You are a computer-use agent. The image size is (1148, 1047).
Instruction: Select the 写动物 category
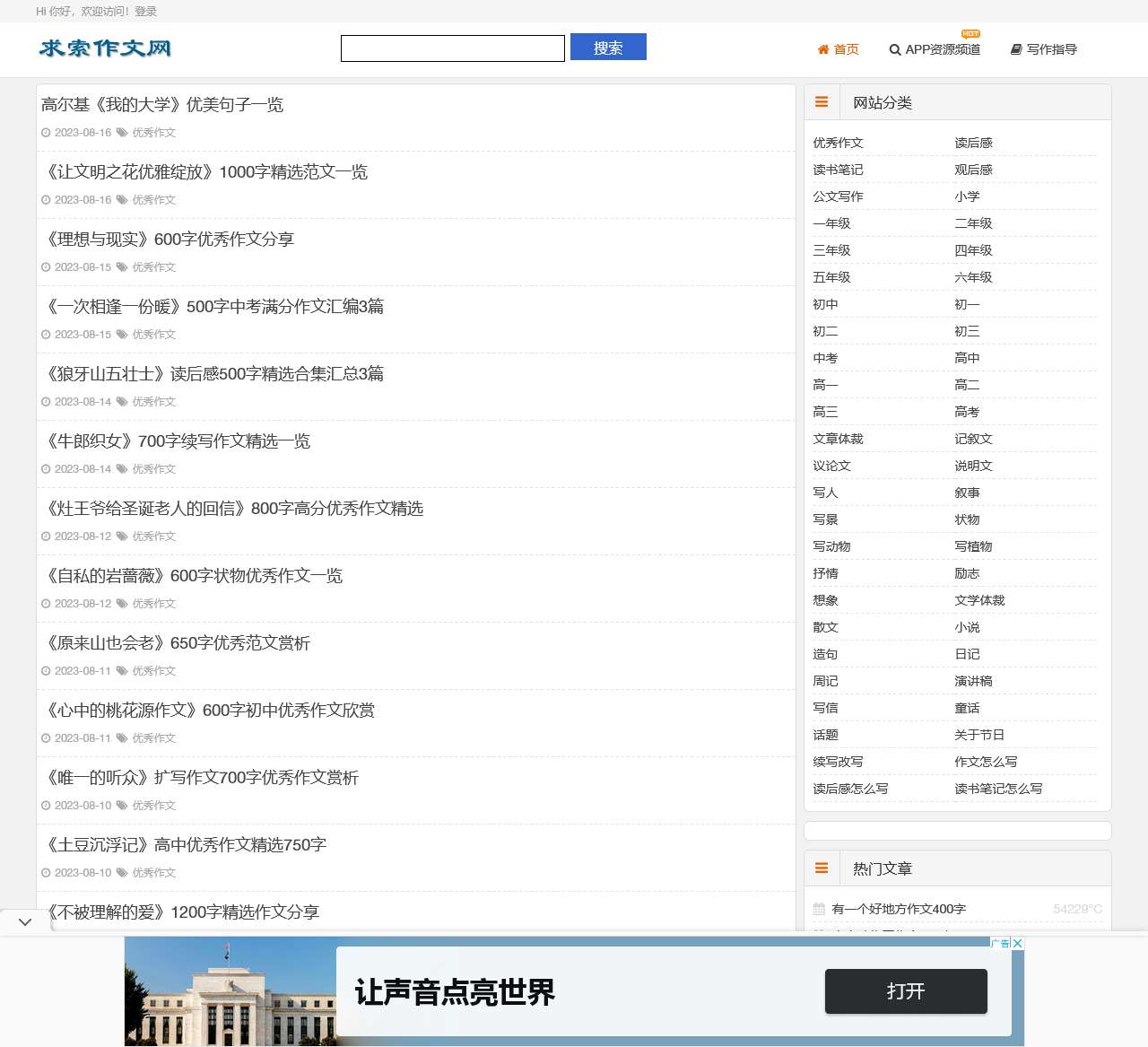tap(831, 546)
